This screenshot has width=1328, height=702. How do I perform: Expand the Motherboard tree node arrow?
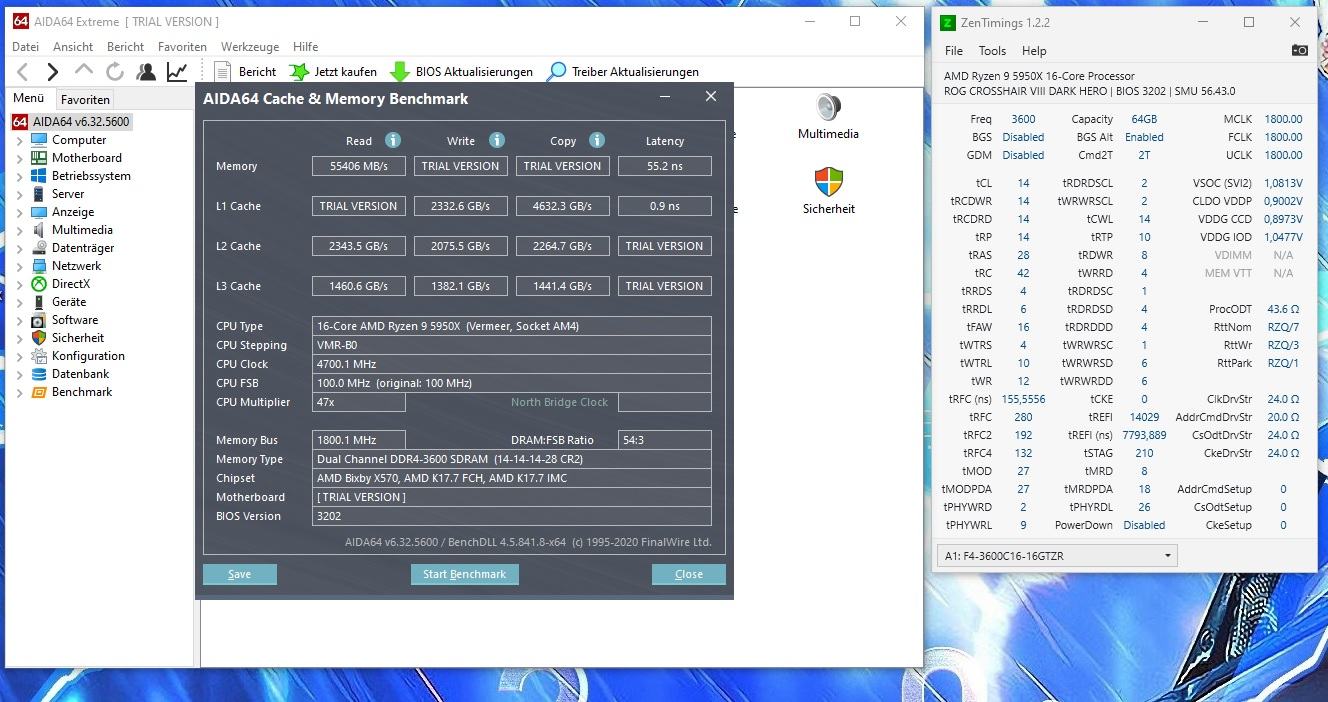click(x=20, y=158)
